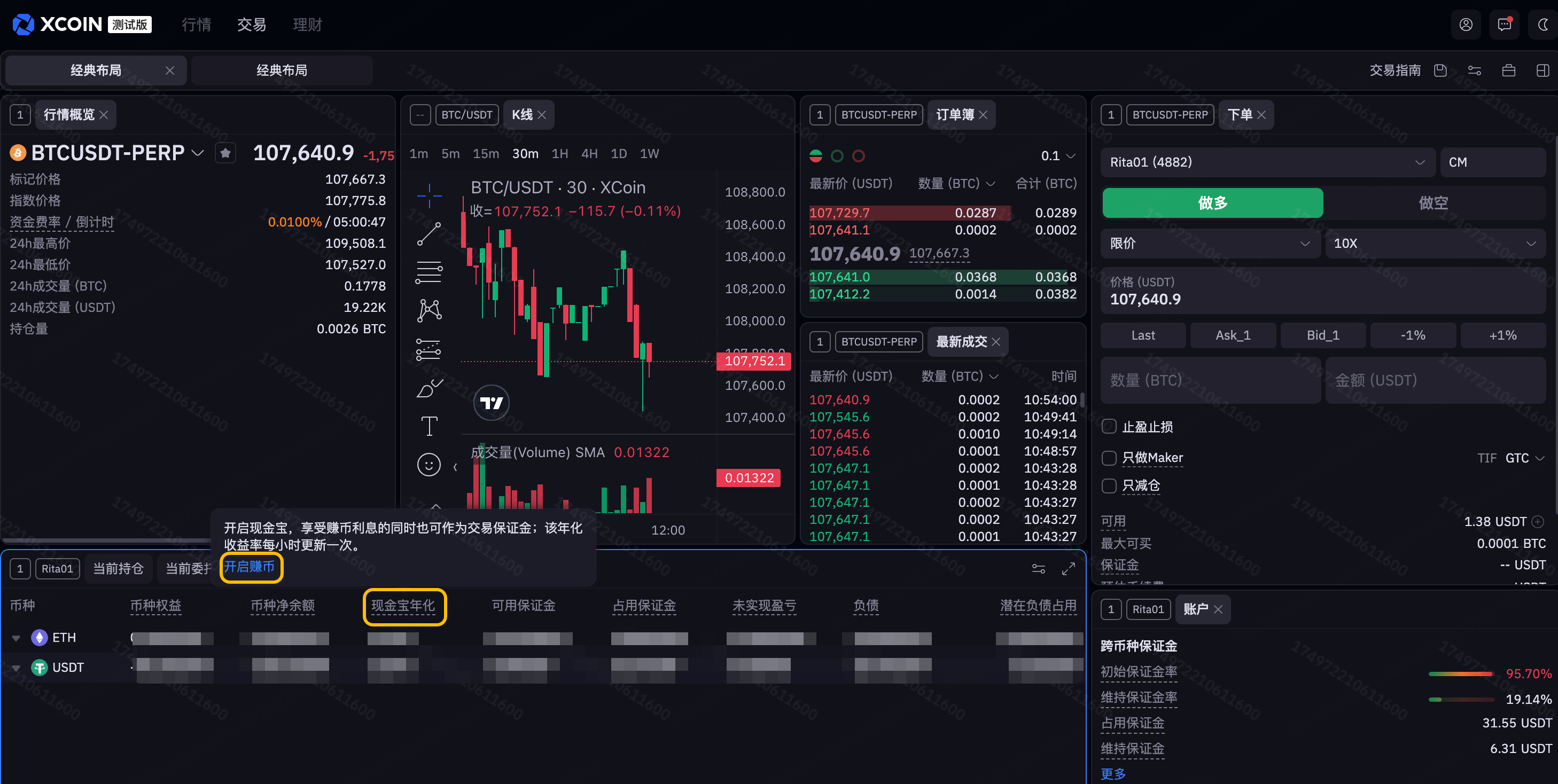This screenshot has height=784, width=1558.
Task: Click the 数量 (BTC) input field
Action: 1210,380
